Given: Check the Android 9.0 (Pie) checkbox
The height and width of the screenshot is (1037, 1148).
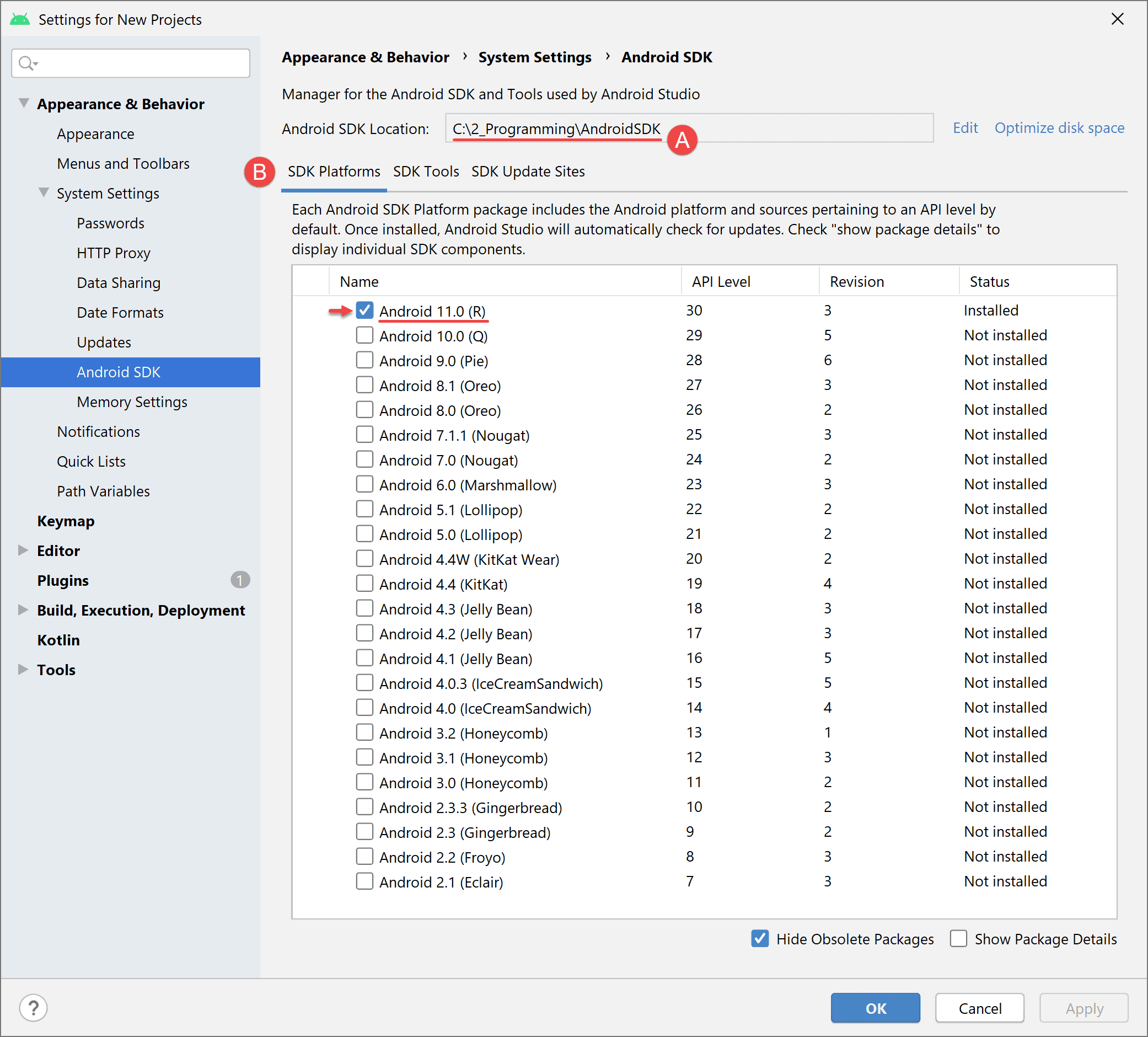Looking at the screenshot, I should pyautogui.click(x=364, y=360).
